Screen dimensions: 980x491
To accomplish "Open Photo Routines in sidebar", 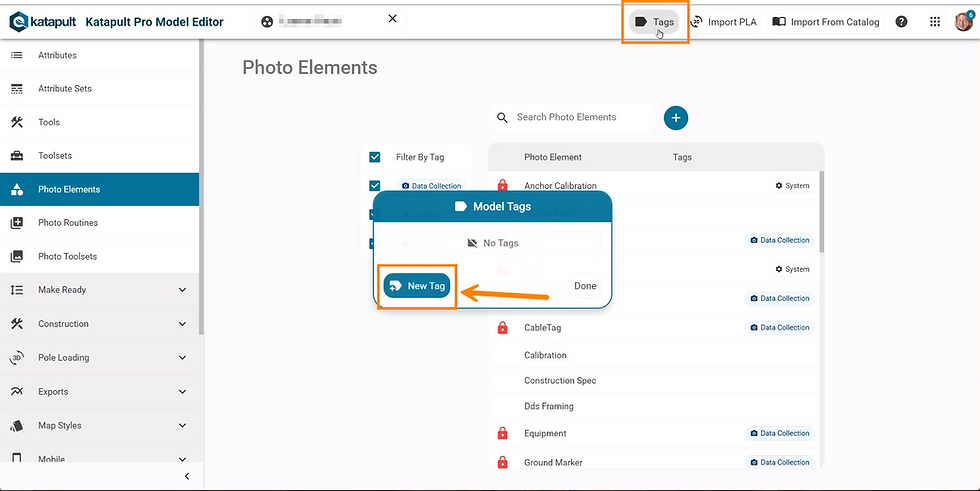I will (99, 222).
